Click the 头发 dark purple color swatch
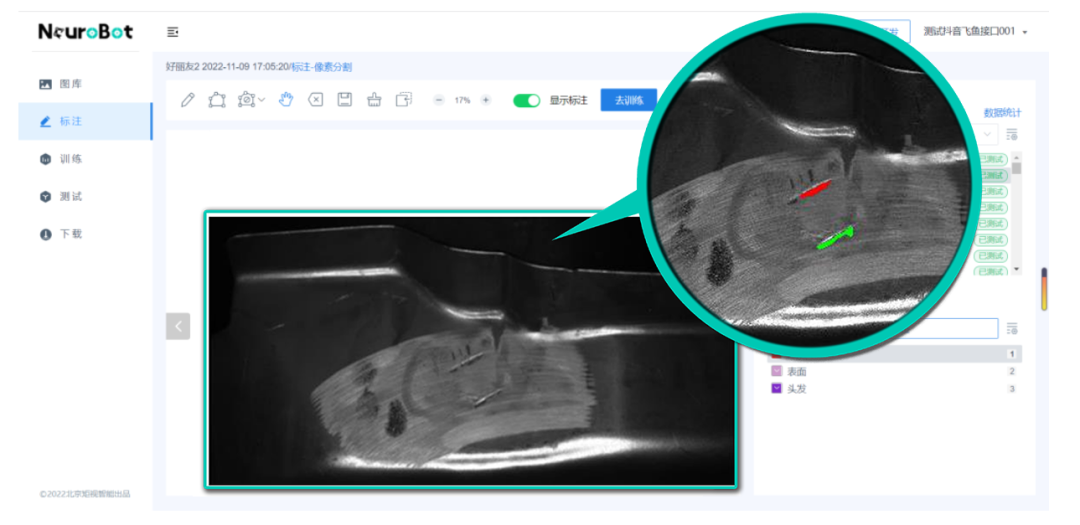Viewport: 1080px width, 525px height. 776,389
